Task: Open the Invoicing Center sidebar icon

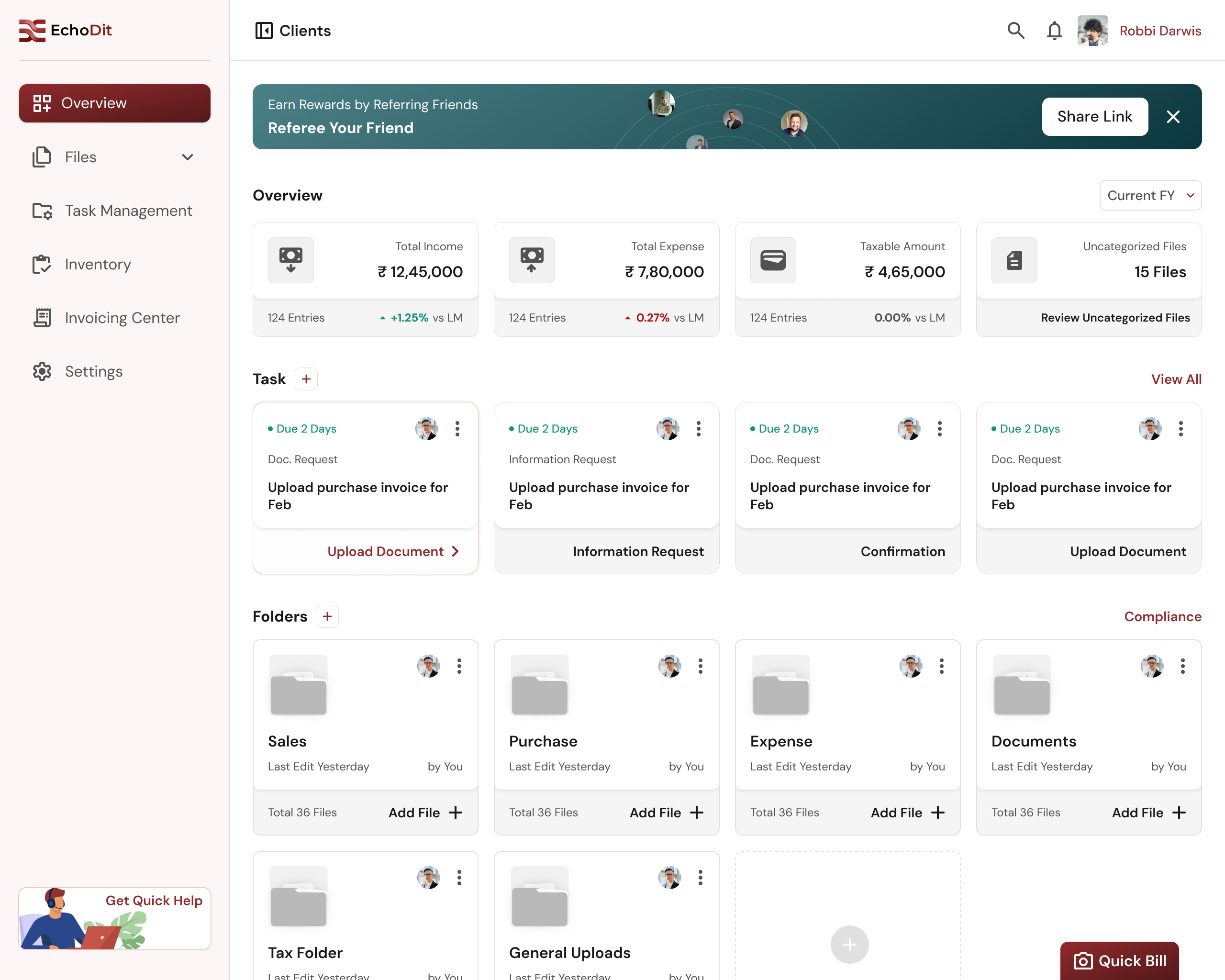Action: coord(42,317)
